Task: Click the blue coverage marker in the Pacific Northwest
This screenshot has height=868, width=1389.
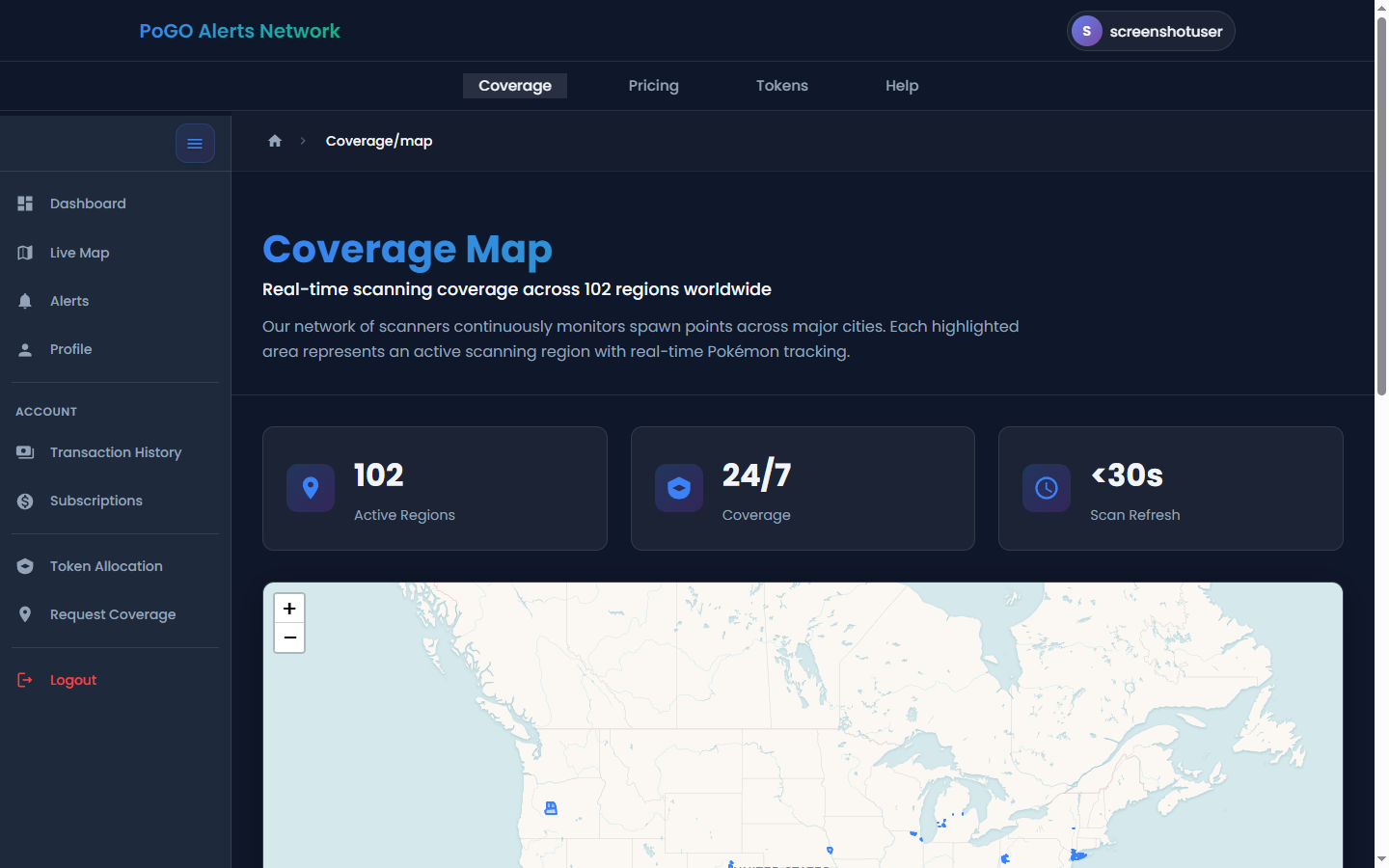Action: pyautogui.click(x=551, y=808)
